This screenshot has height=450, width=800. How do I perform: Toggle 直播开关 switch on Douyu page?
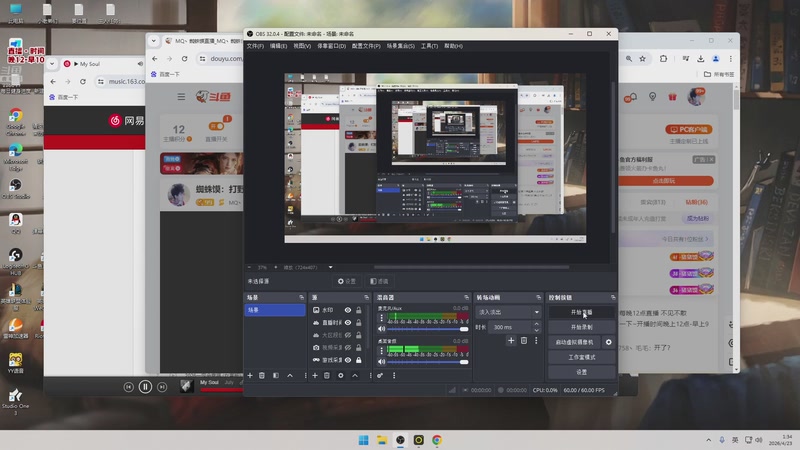pos(217,126)
